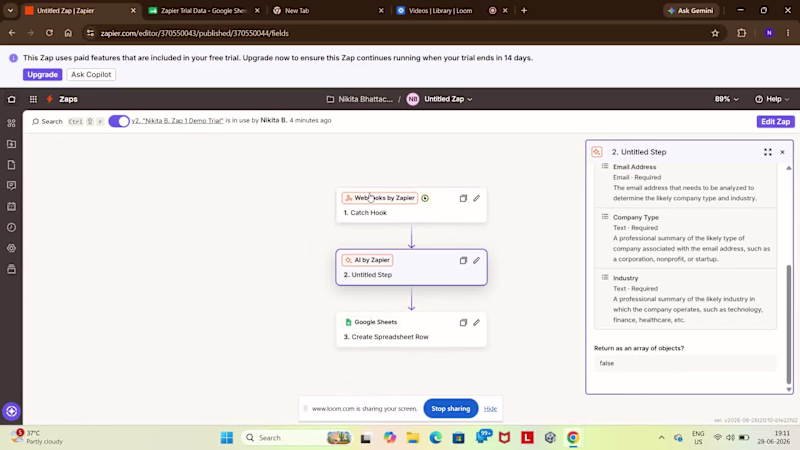The height and width of the screenshot is (450, 800).
Task: Click the Windows taskbar Search box
Action: [296, 438]
